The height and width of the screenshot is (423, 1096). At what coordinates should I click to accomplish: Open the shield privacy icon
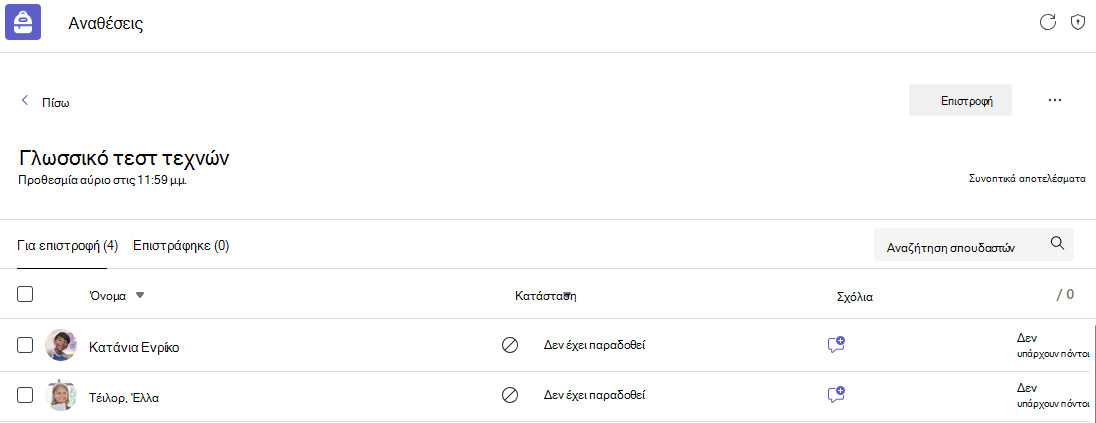click(x=1078, y=22)
